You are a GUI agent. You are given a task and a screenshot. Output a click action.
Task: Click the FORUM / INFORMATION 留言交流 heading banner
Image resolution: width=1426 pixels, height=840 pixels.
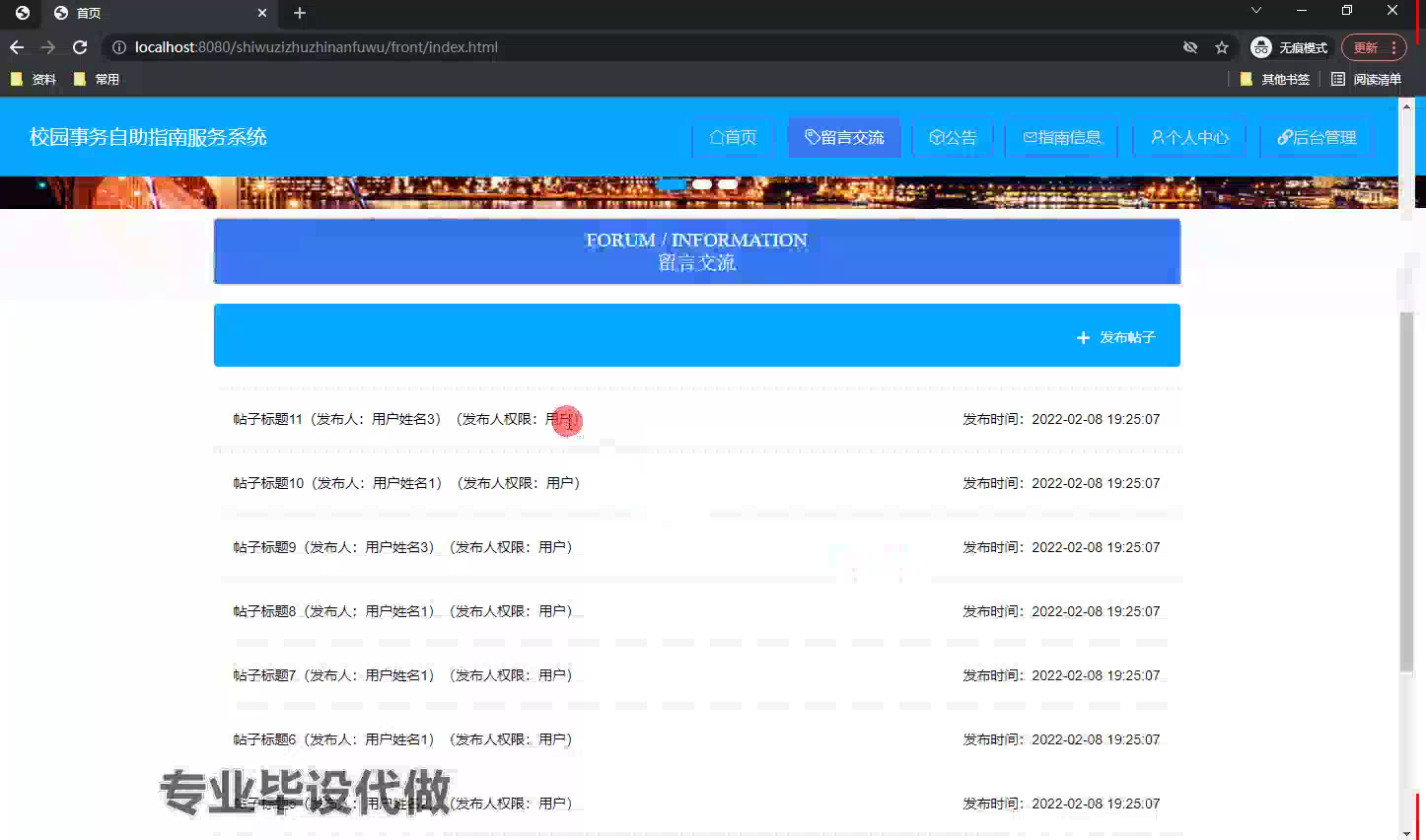[697, 251]
